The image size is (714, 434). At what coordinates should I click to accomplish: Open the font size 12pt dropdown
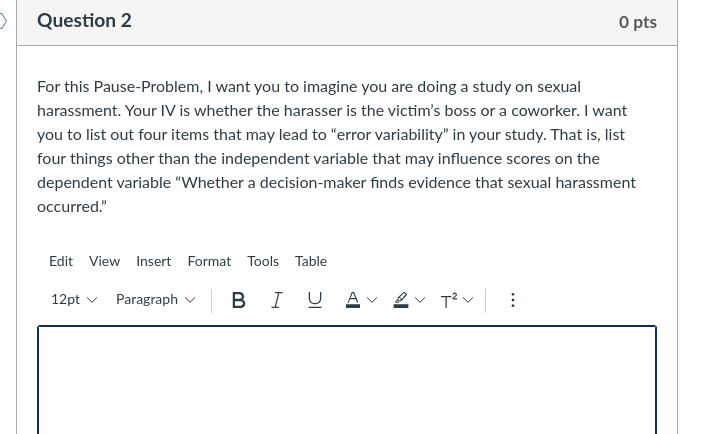pos(74,300)
